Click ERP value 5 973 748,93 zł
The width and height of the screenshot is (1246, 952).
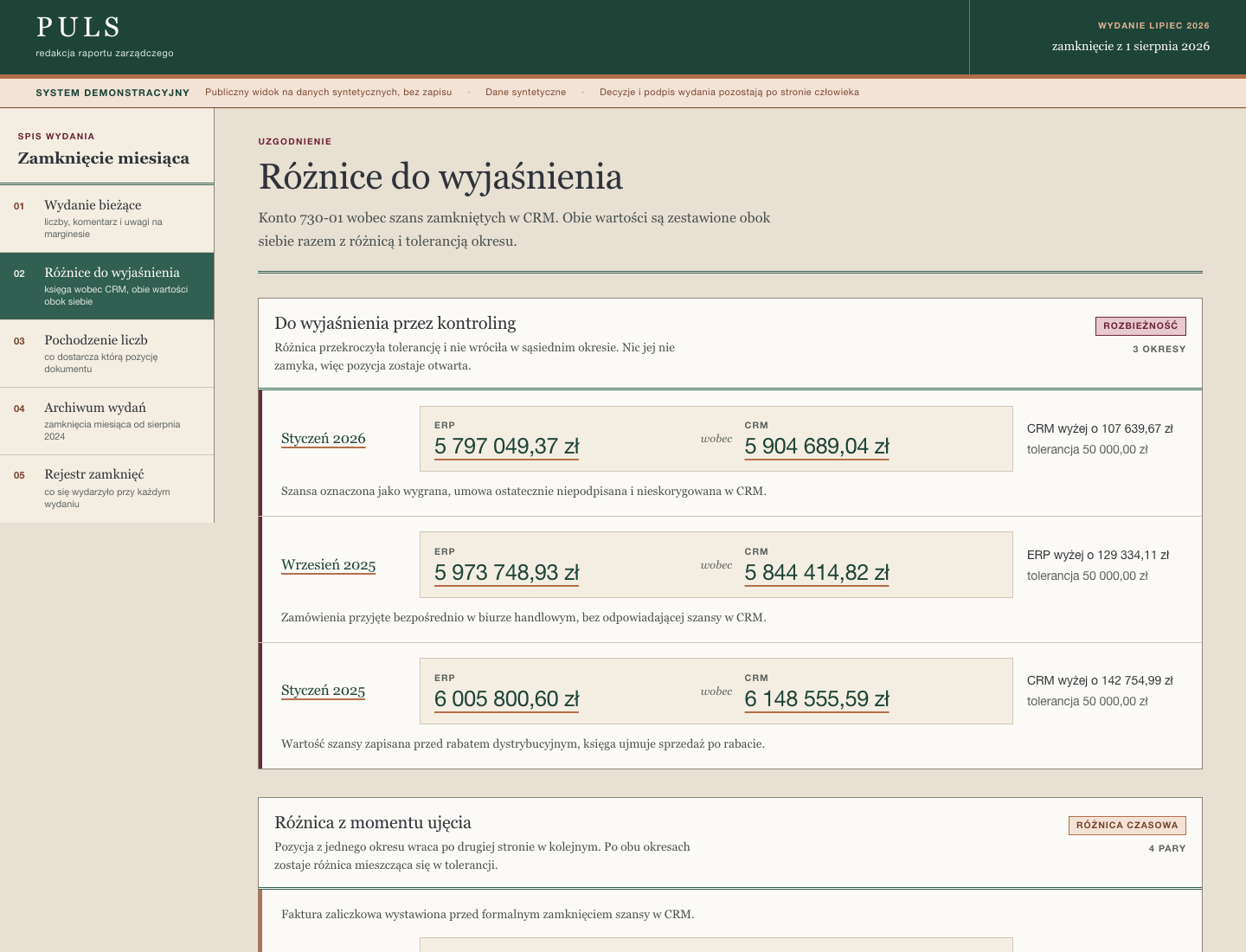507,573
